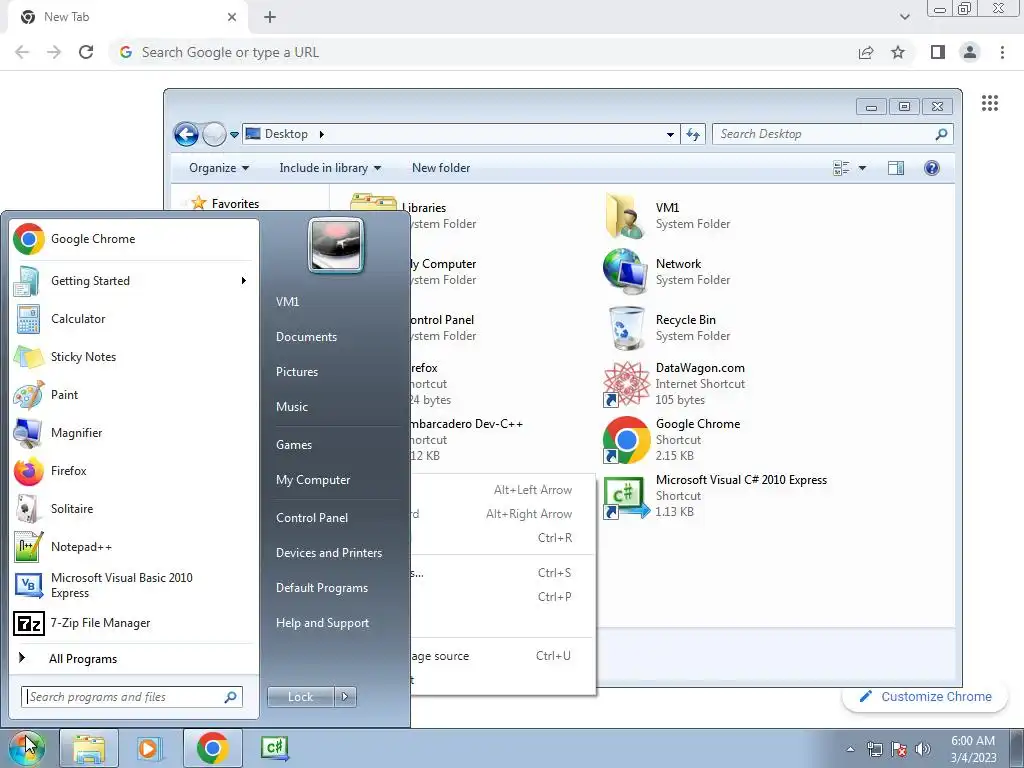Image resolution: width=1024 pixels, height=768 pixels.
Task: Open Control Panel from Start menu right pane
Action: [x=312, y=518]
